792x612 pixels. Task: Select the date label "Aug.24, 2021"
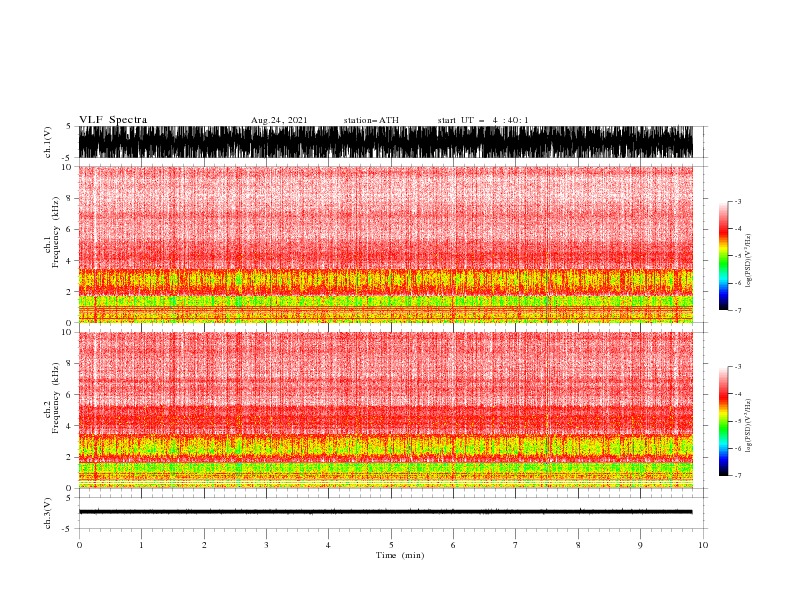pos(279,120)
